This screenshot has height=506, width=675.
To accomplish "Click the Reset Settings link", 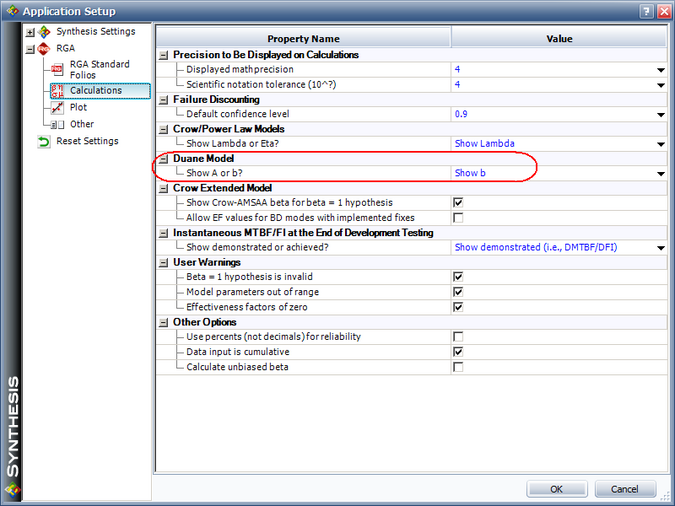I will pos(87,141).
